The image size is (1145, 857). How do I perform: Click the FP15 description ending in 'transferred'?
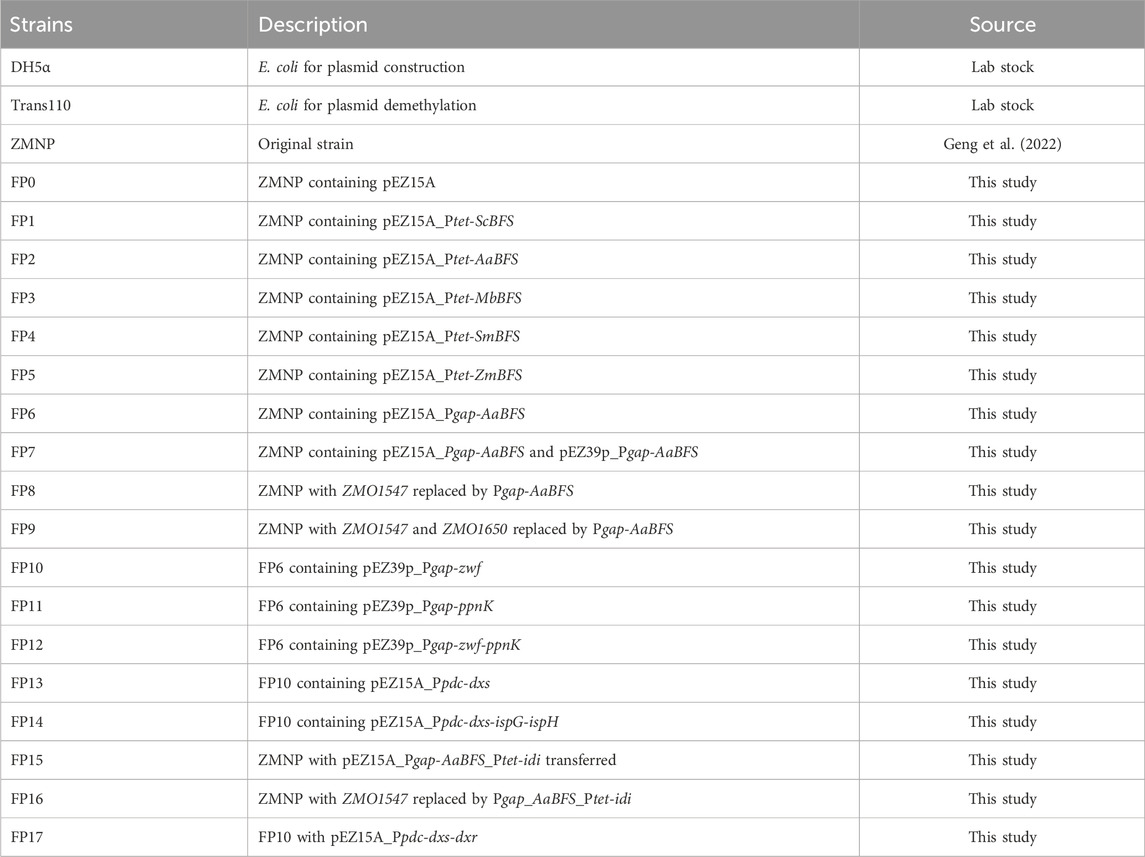click(x=553, y=760)
